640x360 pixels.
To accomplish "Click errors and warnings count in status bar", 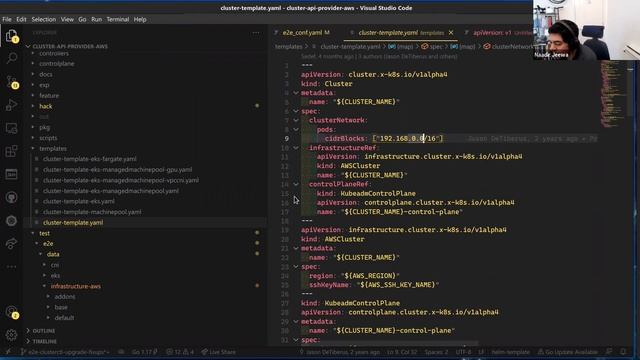I will coord(180,352).
